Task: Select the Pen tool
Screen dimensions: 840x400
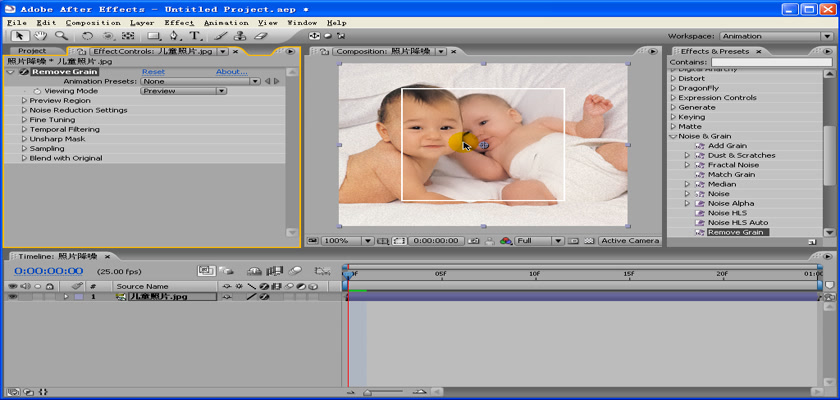Action: click(x=175, y=36)
